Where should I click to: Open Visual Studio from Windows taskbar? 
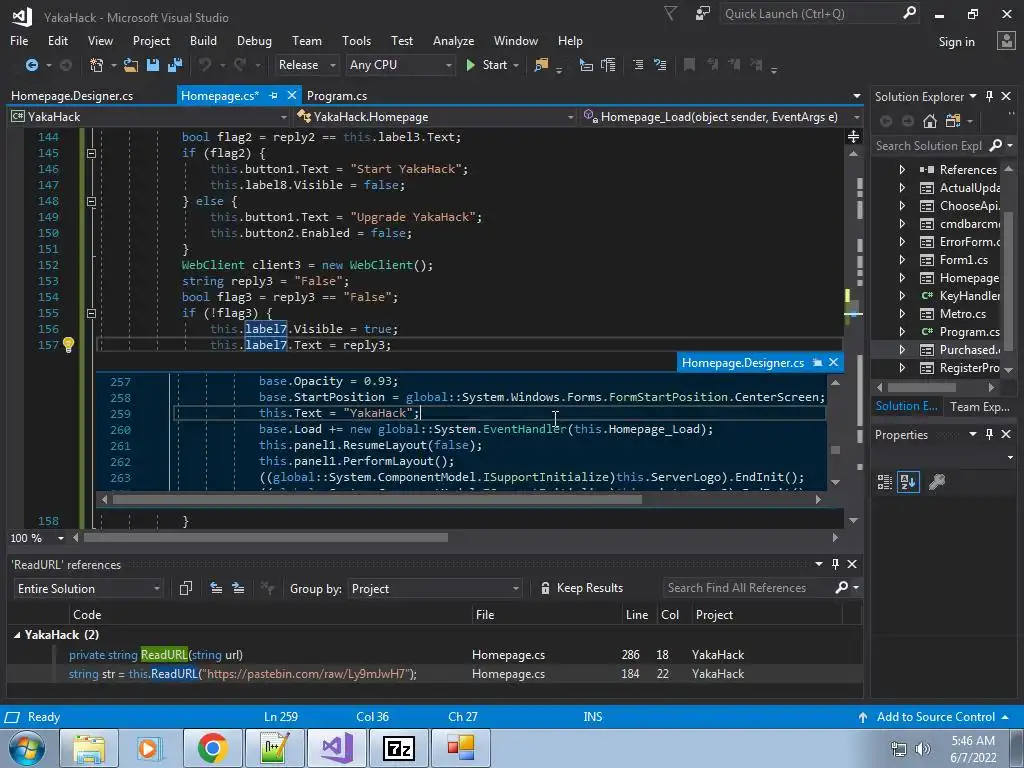pos(336,748)
